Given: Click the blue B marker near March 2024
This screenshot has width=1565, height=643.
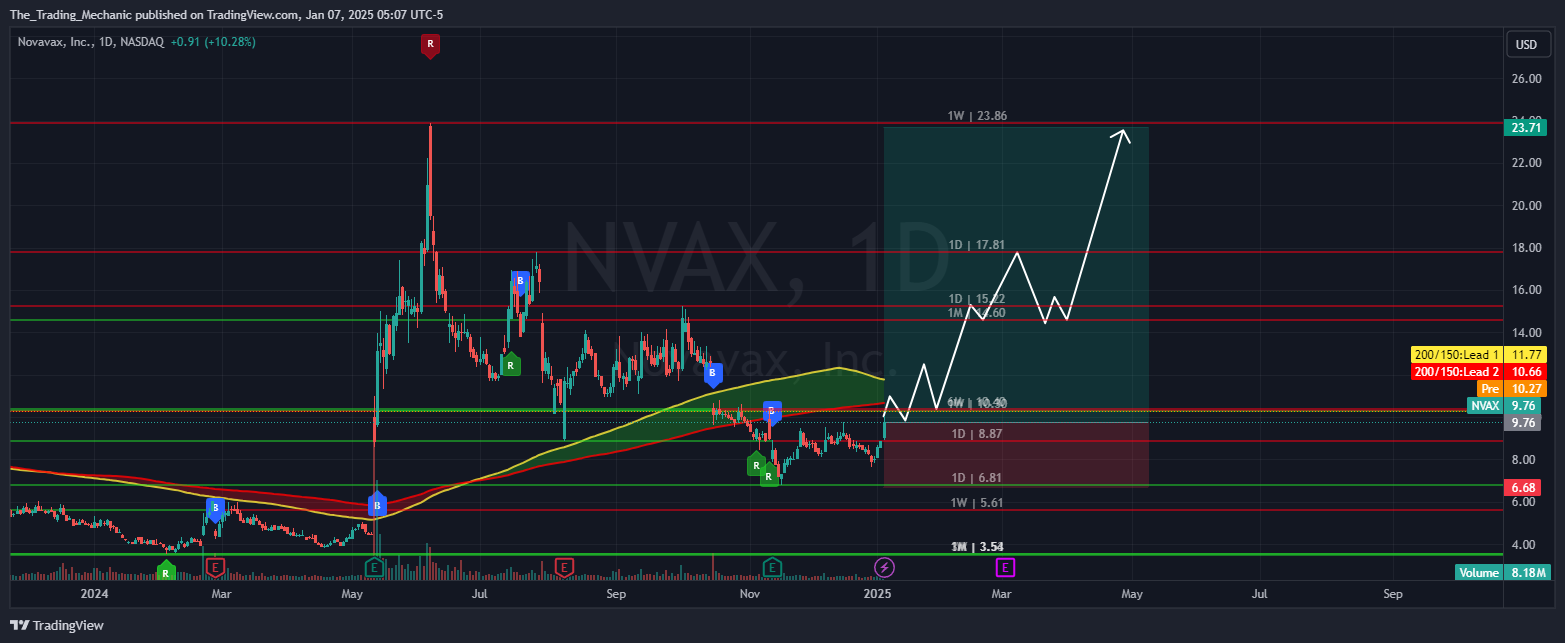Looking at the screenshot, I should pyautogui.click(x=214, y=509).
